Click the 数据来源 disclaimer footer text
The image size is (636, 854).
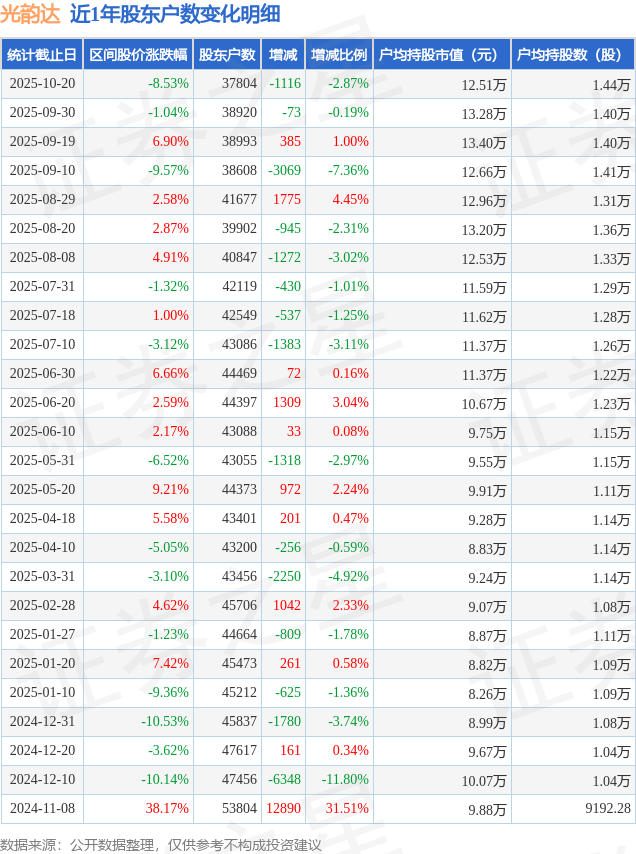coord(161,845)
